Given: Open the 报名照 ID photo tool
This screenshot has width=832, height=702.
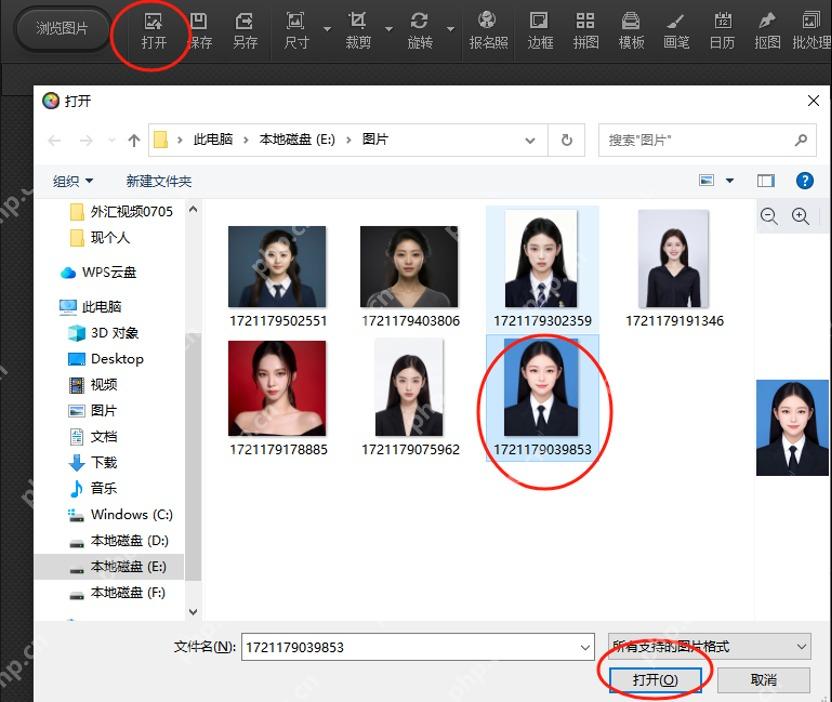Looking at the screenshot, I should 488,31.
